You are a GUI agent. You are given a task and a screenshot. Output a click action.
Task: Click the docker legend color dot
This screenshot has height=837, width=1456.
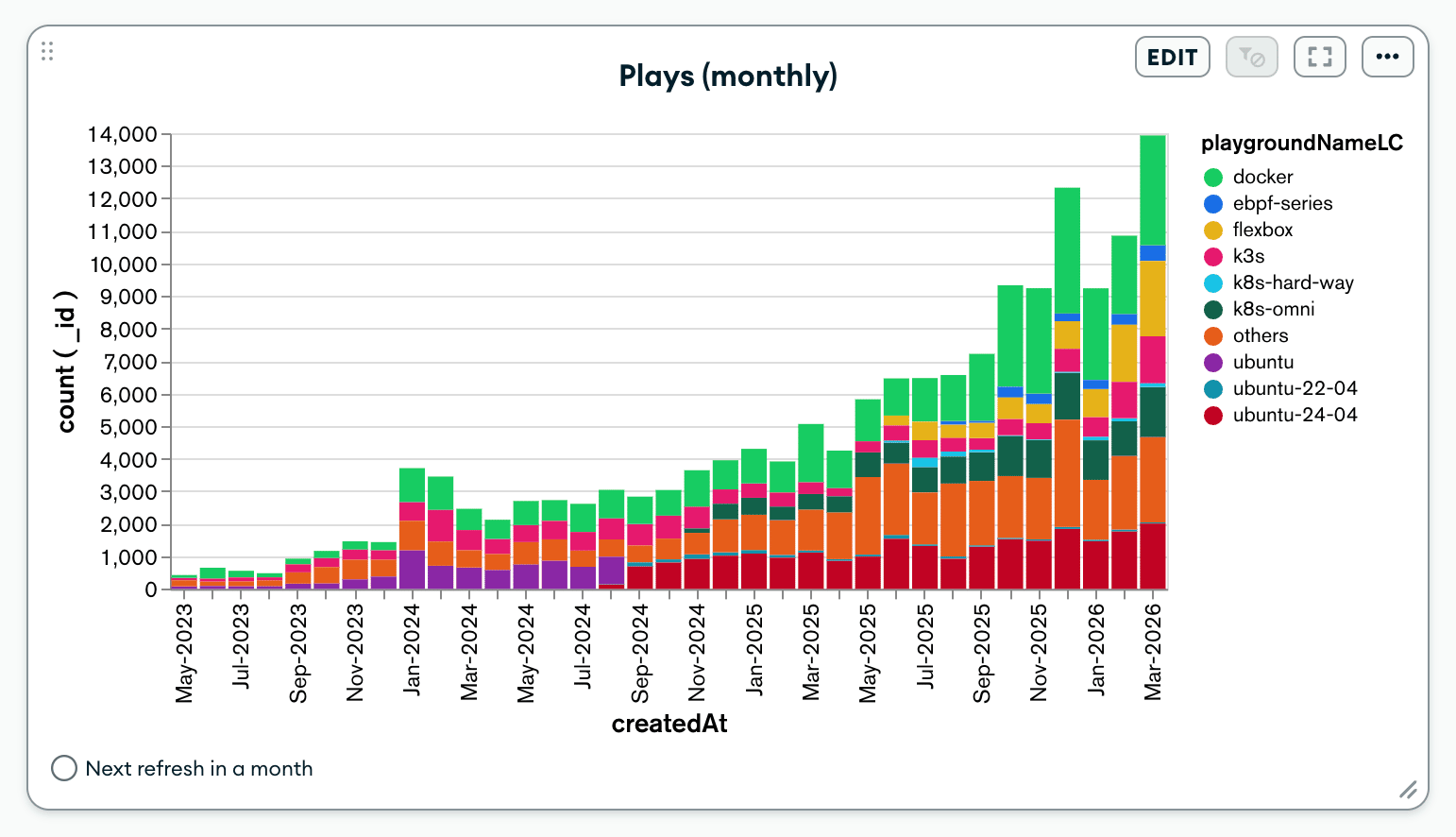[1213, 178]
